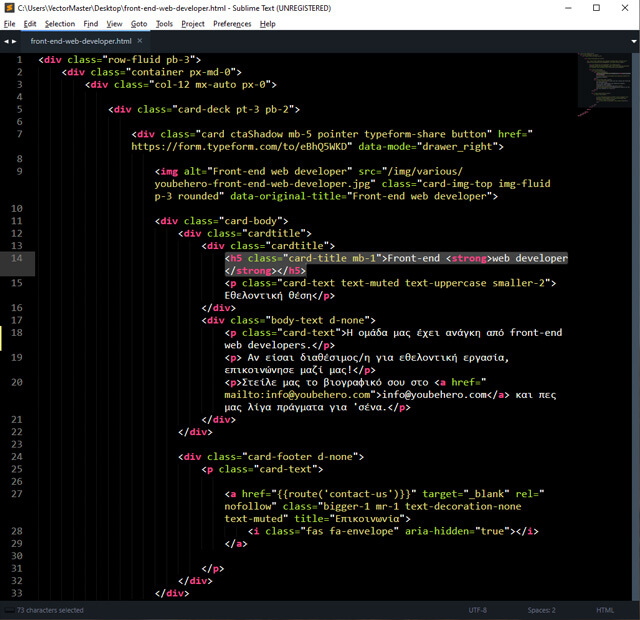The image size is (640, 620).
Task: Click the 'container px-md-0' class text
Action: (x=183, y=72)
